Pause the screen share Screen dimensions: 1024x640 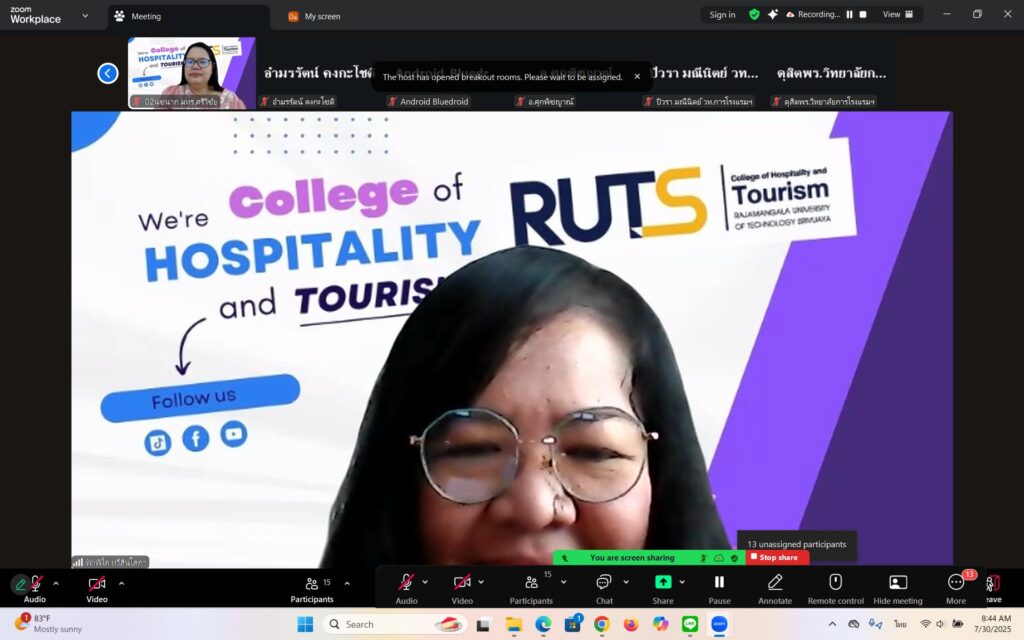tap(719, 589)
